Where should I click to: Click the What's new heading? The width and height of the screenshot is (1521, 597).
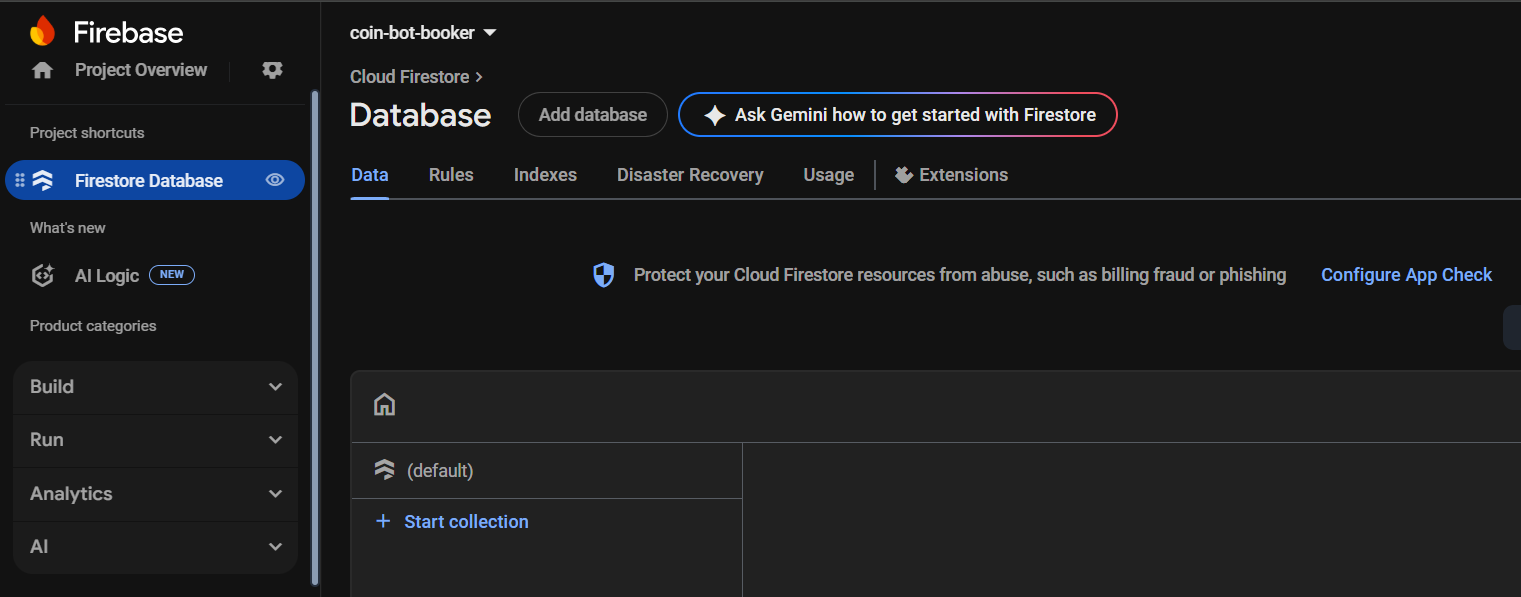coord(68,228)
